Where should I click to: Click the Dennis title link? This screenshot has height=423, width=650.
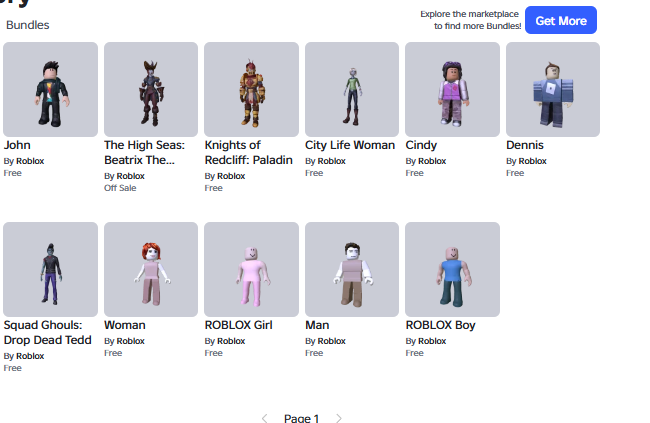tap(525, 145)
